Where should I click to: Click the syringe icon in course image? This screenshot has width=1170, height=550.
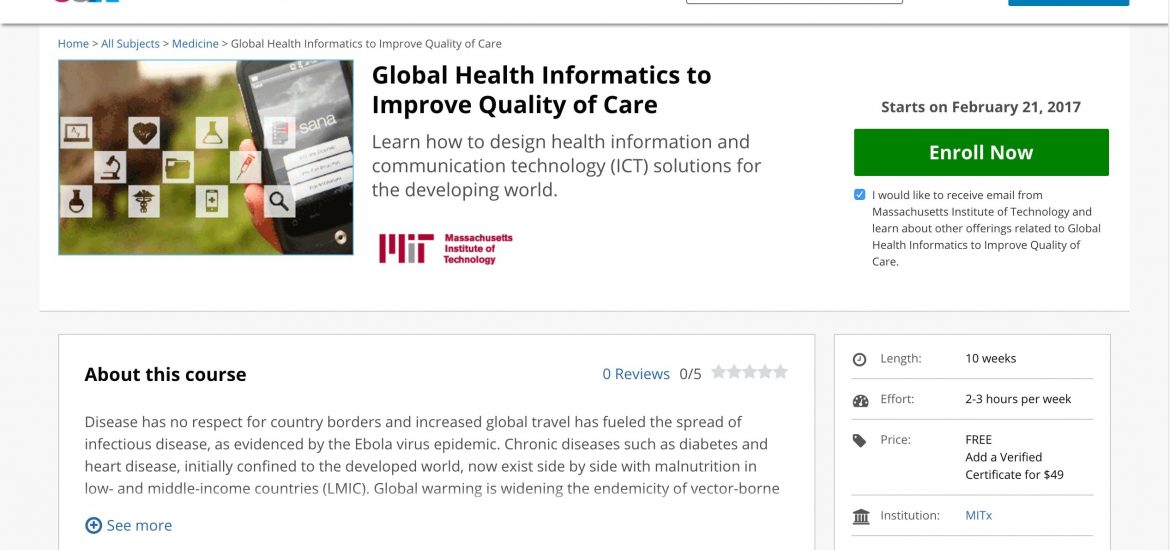click(x=245, y=167)
